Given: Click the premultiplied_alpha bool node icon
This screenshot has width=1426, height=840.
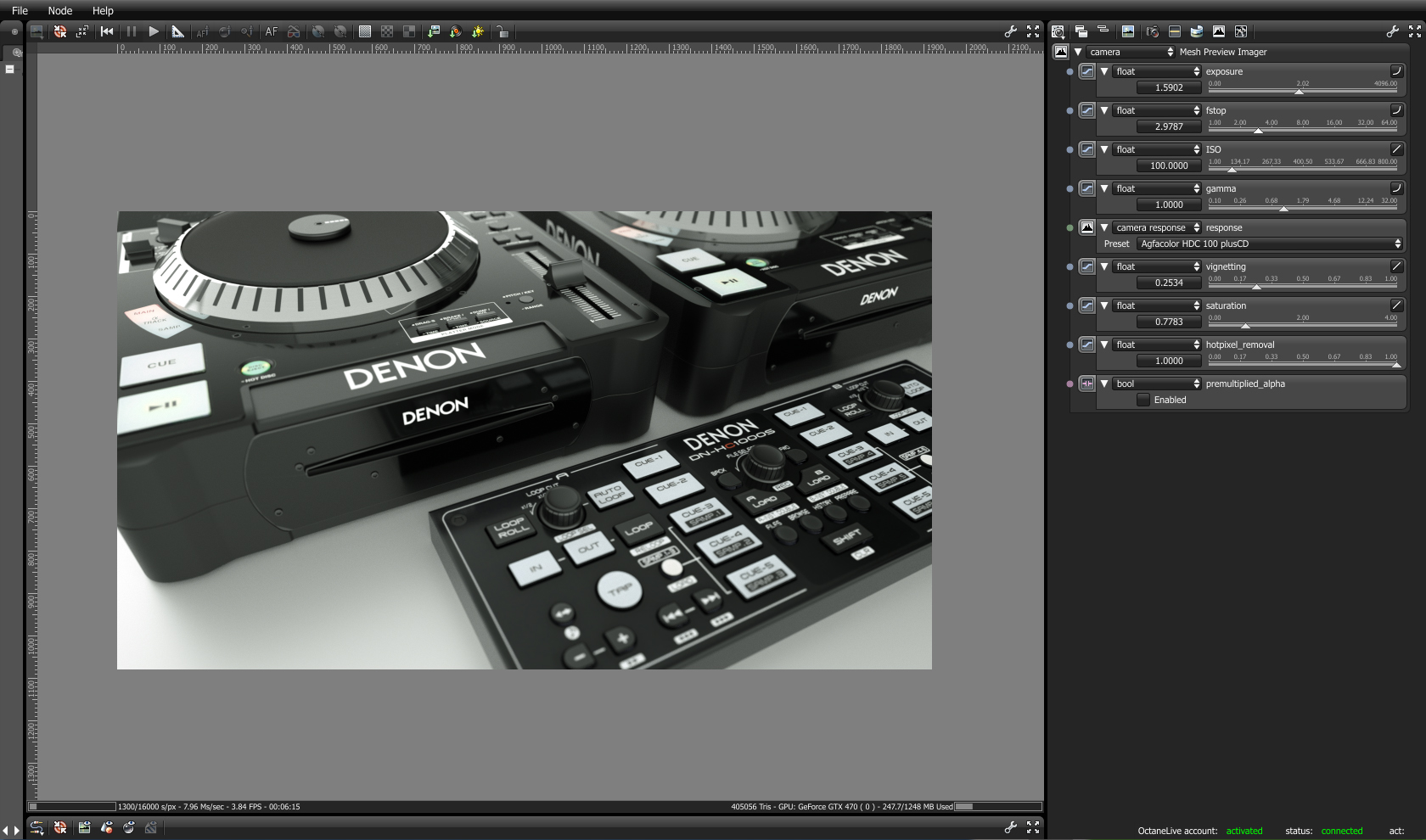Looking at the screenshot, I should click(x=1086, y=384).
